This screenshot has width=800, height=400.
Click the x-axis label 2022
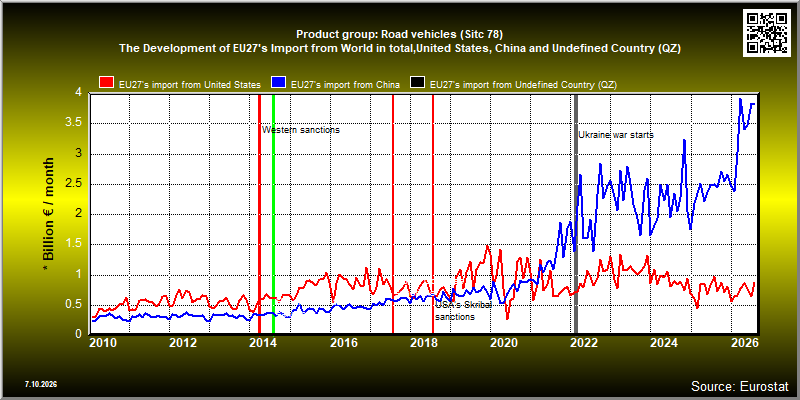pyautogui.click(x=583, y=342)
